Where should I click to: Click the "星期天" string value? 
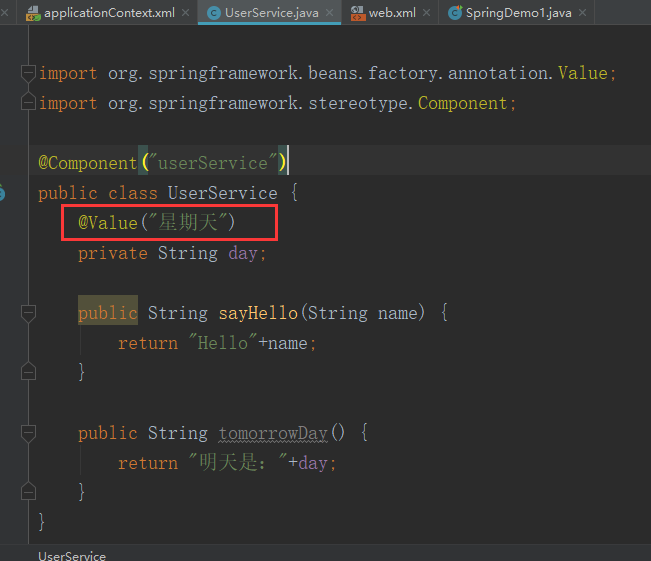tap(188, 222)
